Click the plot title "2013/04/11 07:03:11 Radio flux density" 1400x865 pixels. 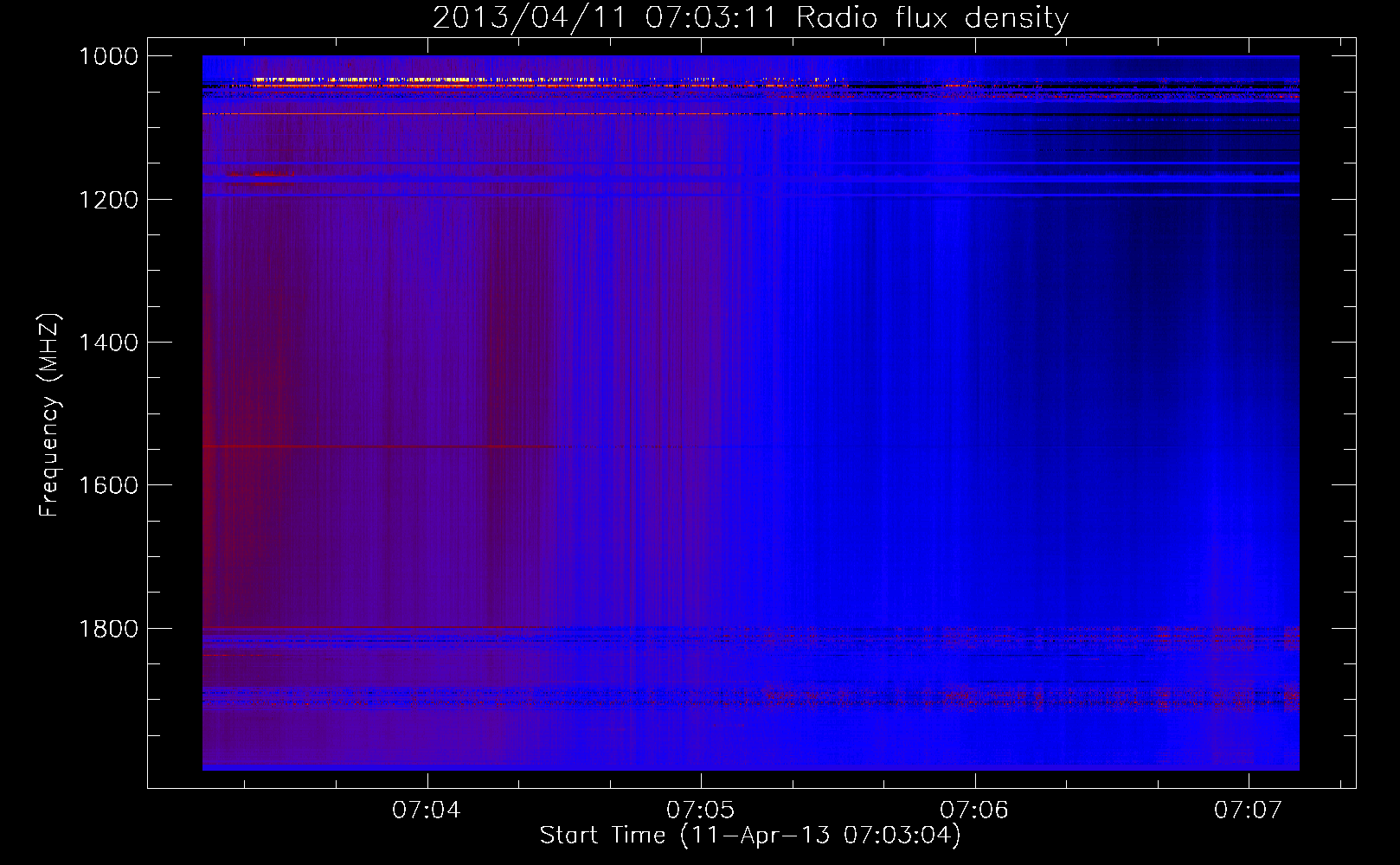[750, 18]
